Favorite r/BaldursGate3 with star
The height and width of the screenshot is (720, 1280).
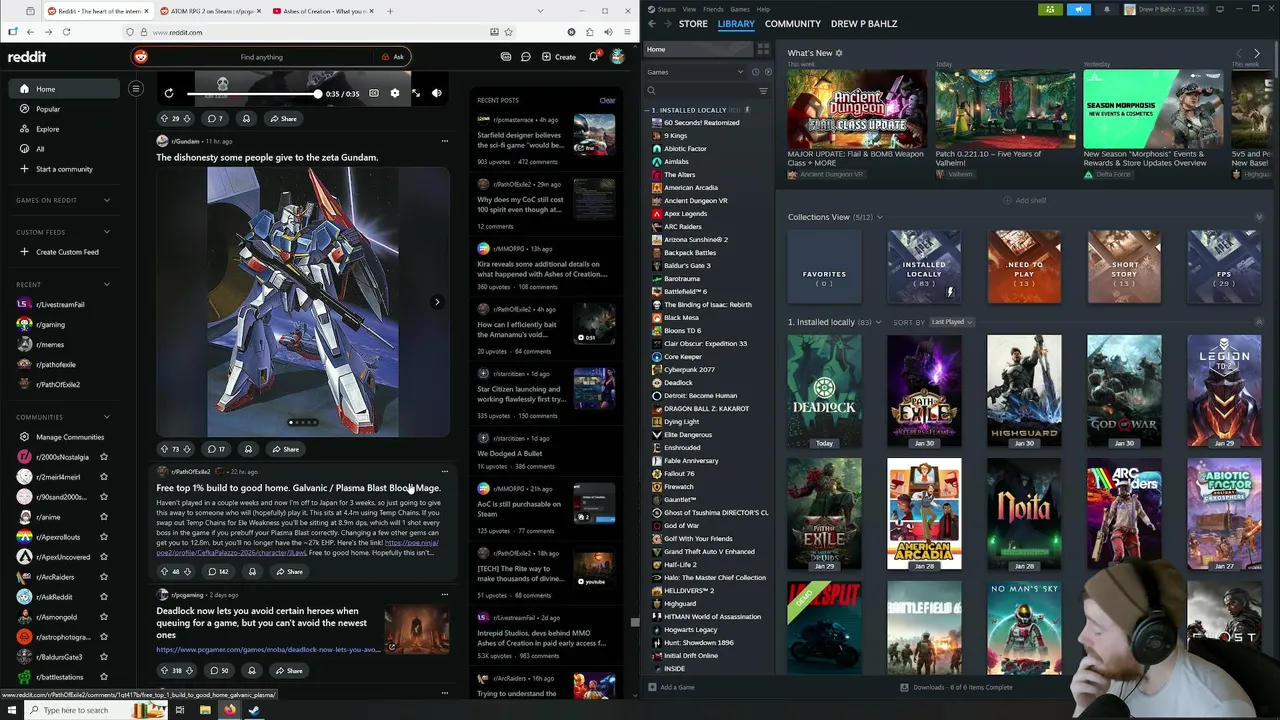103,657
